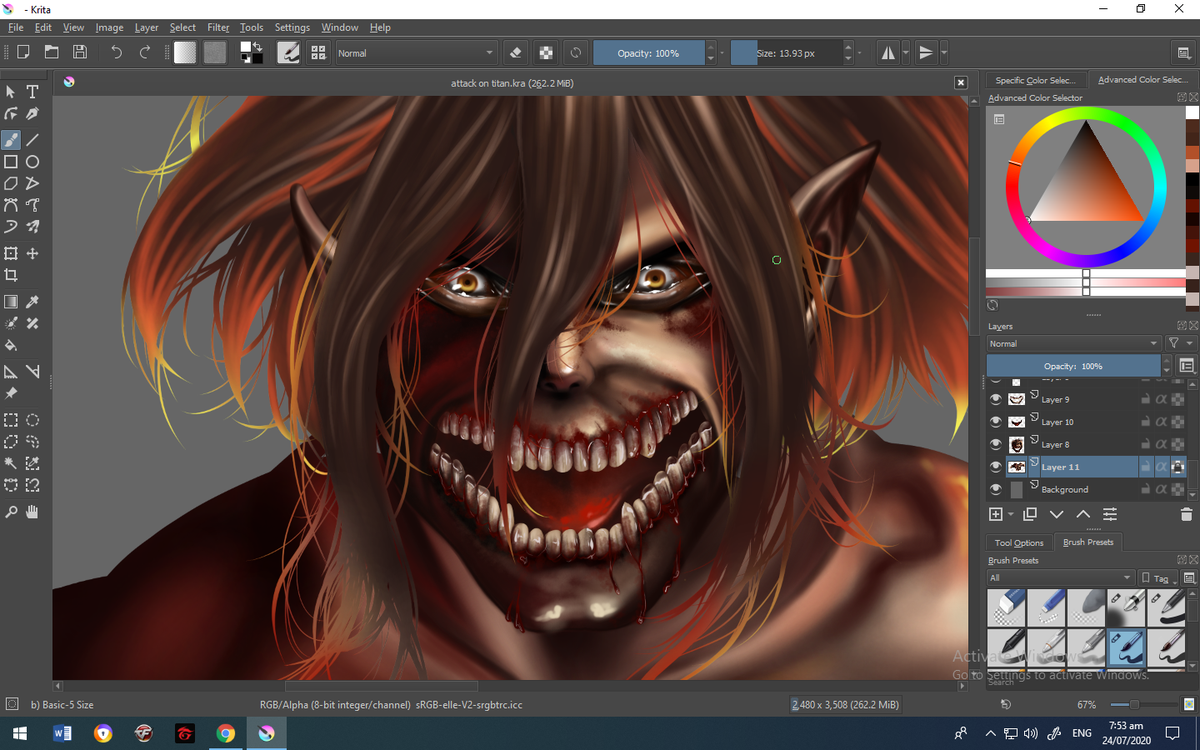The height and width of the screenshot is (750, 1200).
Task: Select the Gradient tool in toolbox
Action: coord(11,301)
